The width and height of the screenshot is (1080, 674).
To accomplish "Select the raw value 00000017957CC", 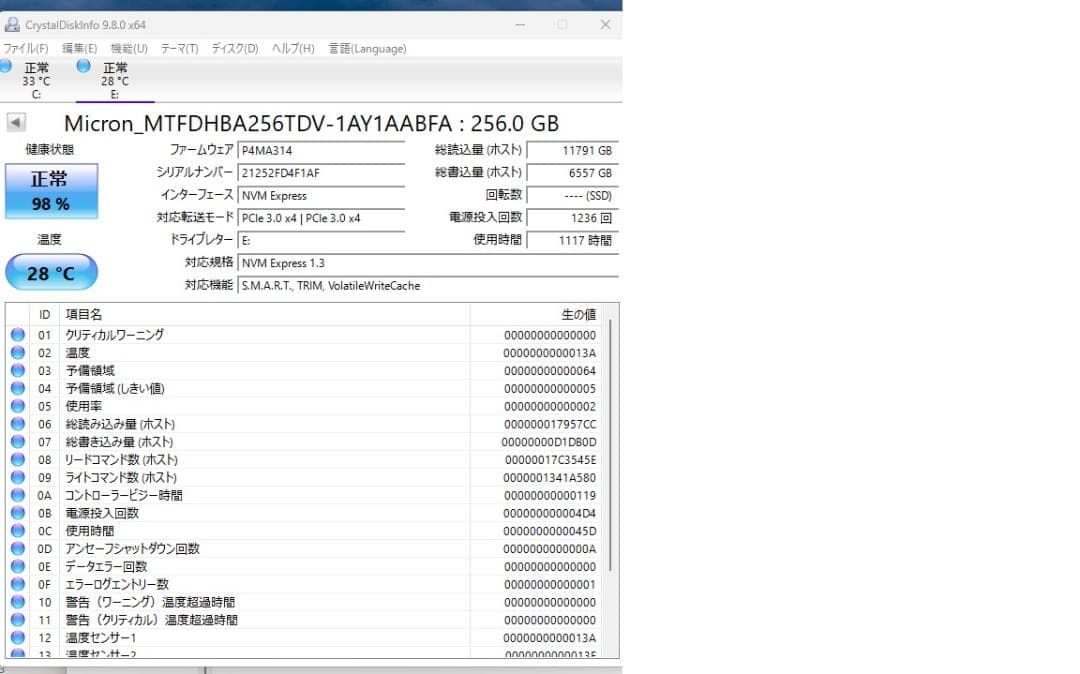I will (x=550, y=424).
